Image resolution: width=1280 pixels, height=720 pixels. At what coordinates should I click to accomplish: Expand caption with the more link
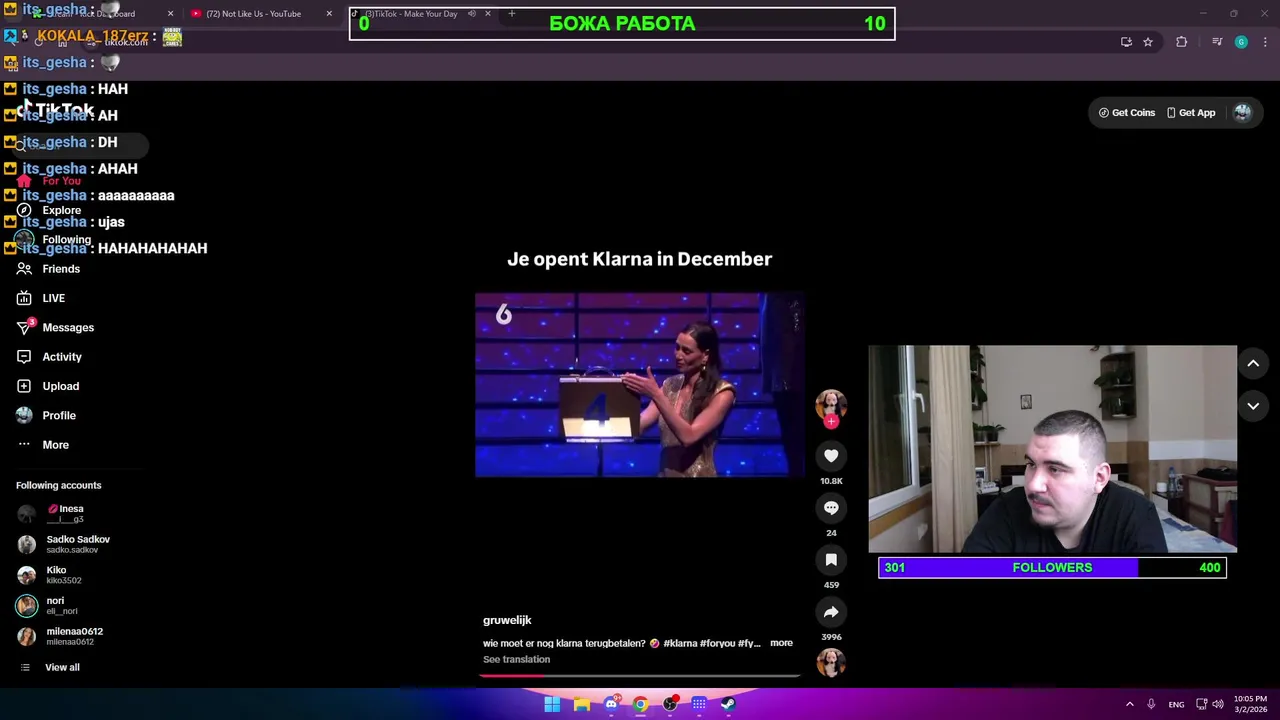coord(781,643)
